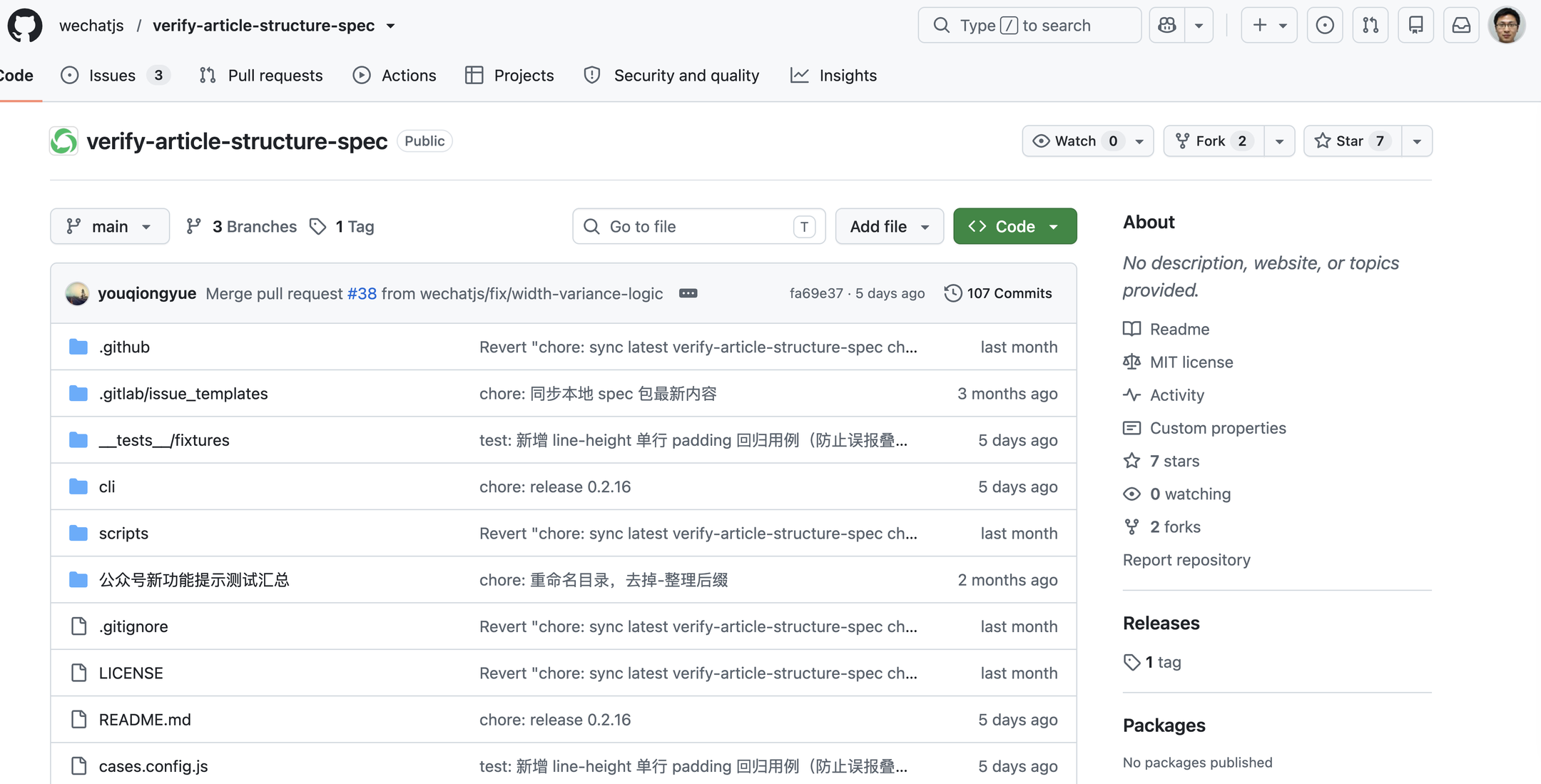The image size is (1541, 784).
Task: Open the README.md file
Action: pyautogui.click(x=145, y=720)
